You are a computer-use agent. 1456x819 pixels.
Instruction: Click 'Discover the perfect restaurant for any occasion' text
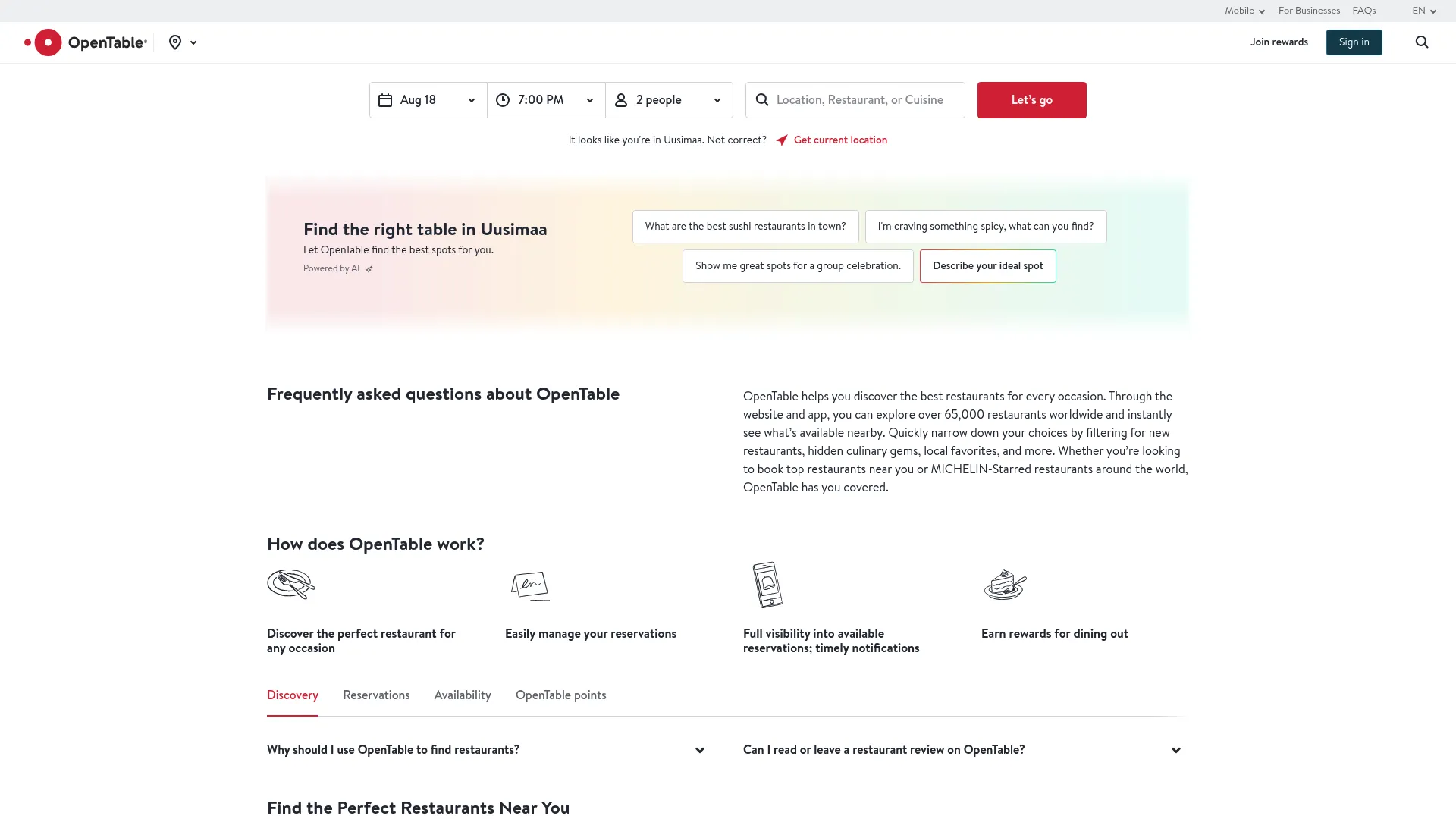[x=361, y=641]
